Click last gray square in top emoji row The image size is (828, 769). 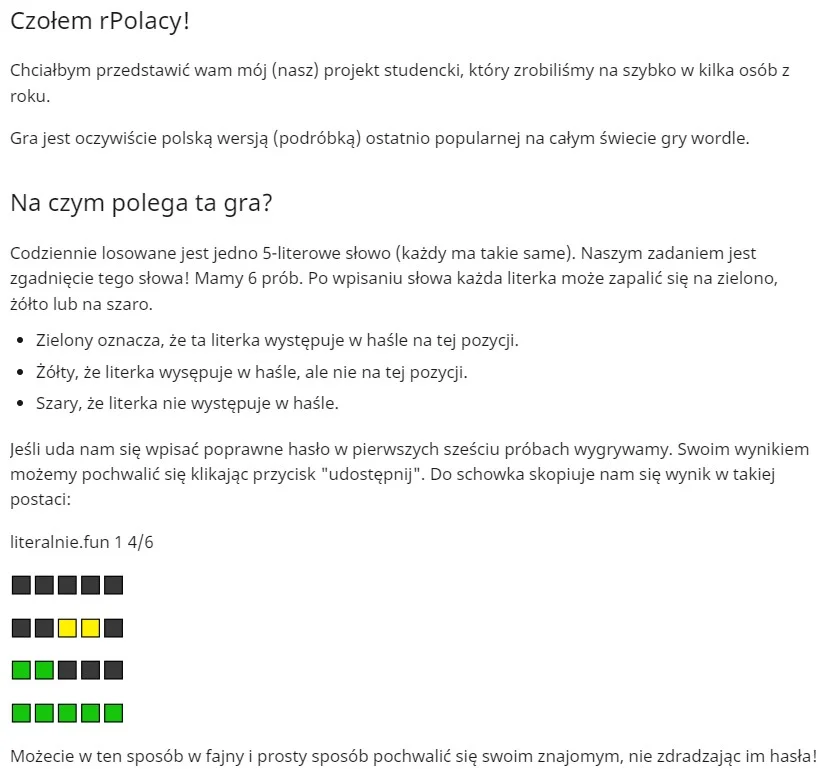tap(114, 585)
